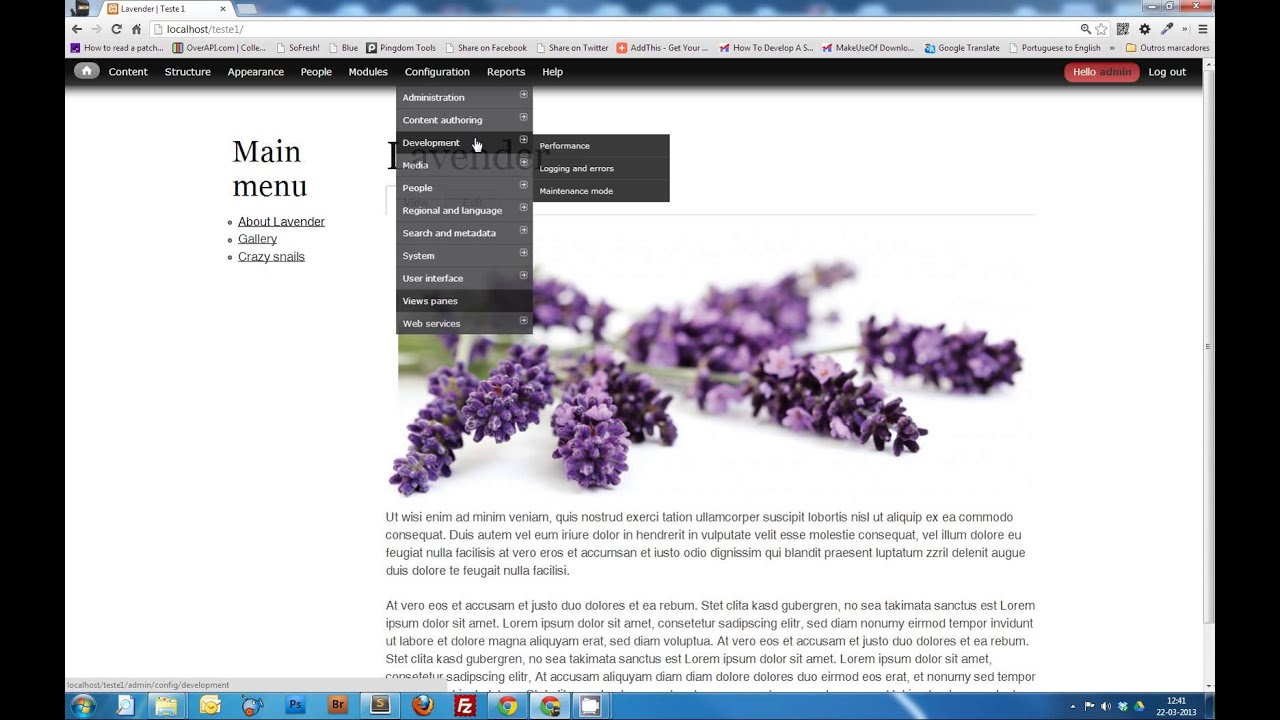
Task: Open the Pingdom Tools bookmark
Action: coord(401,47)
